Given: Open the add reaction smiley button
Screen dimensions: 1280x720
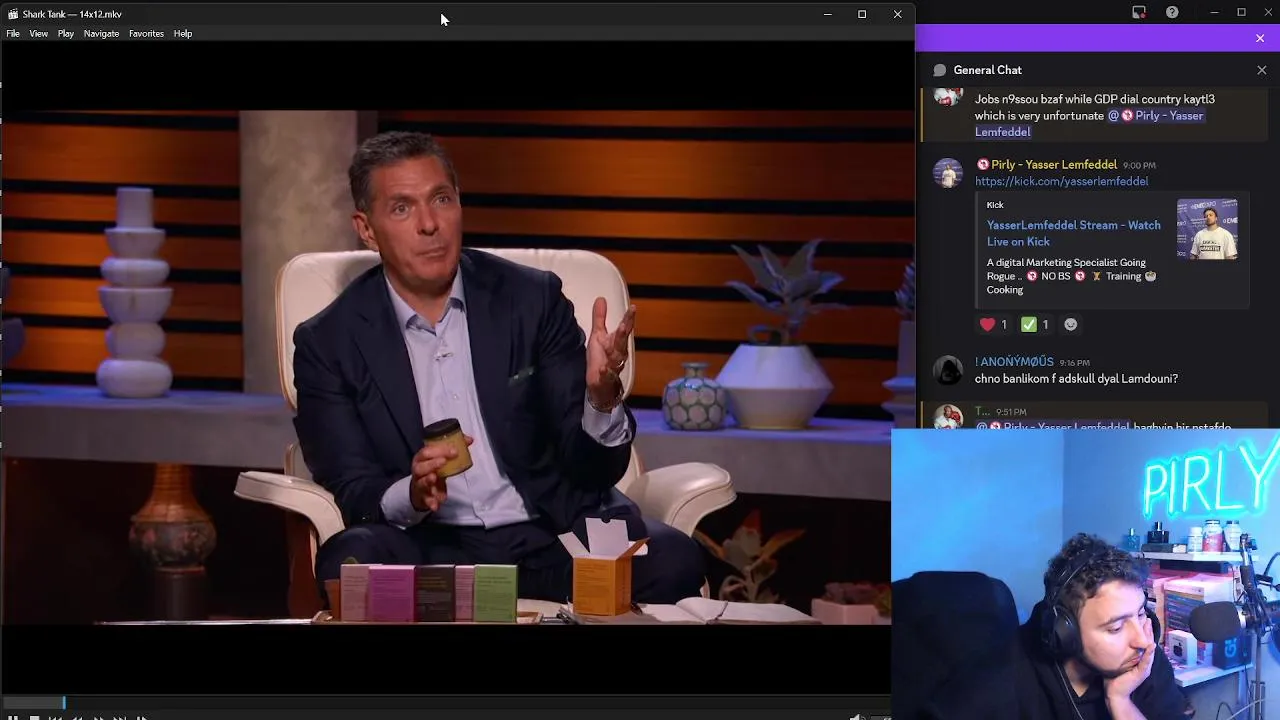Looking at the screenshot, I should (x=1071, y=324).
